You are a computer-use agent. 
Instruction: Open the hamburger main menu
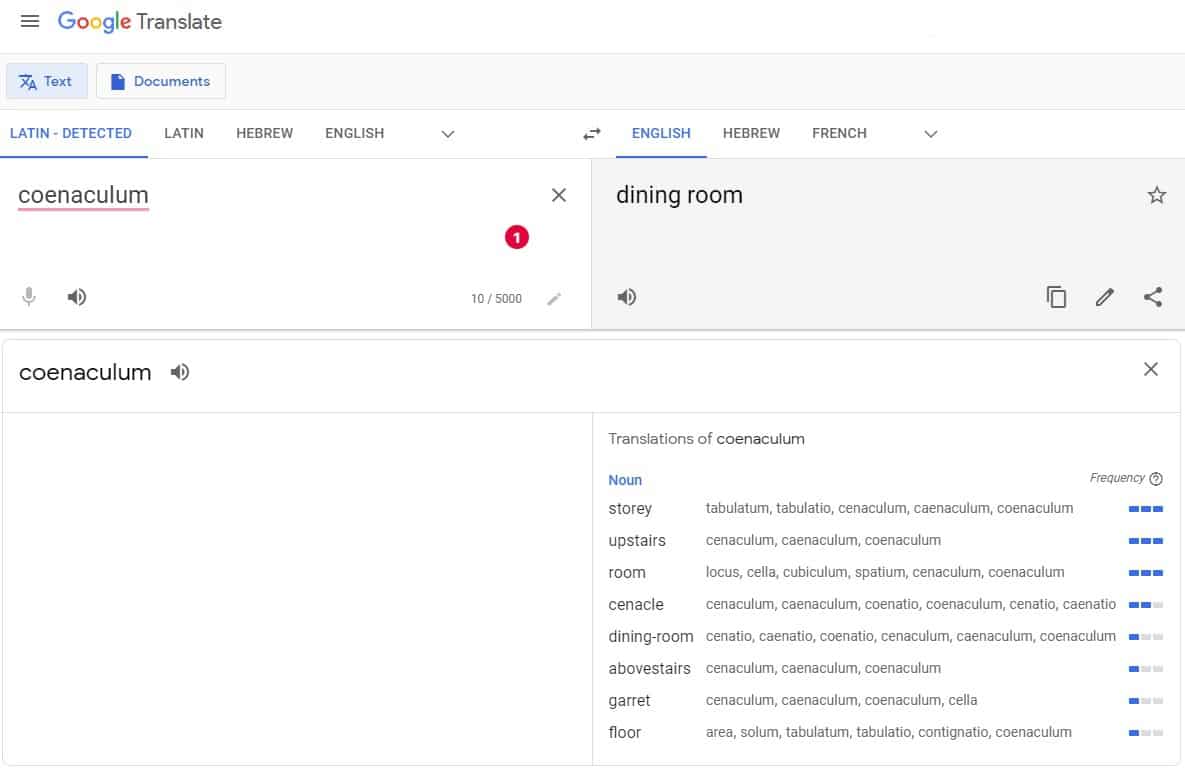(30, 21)
